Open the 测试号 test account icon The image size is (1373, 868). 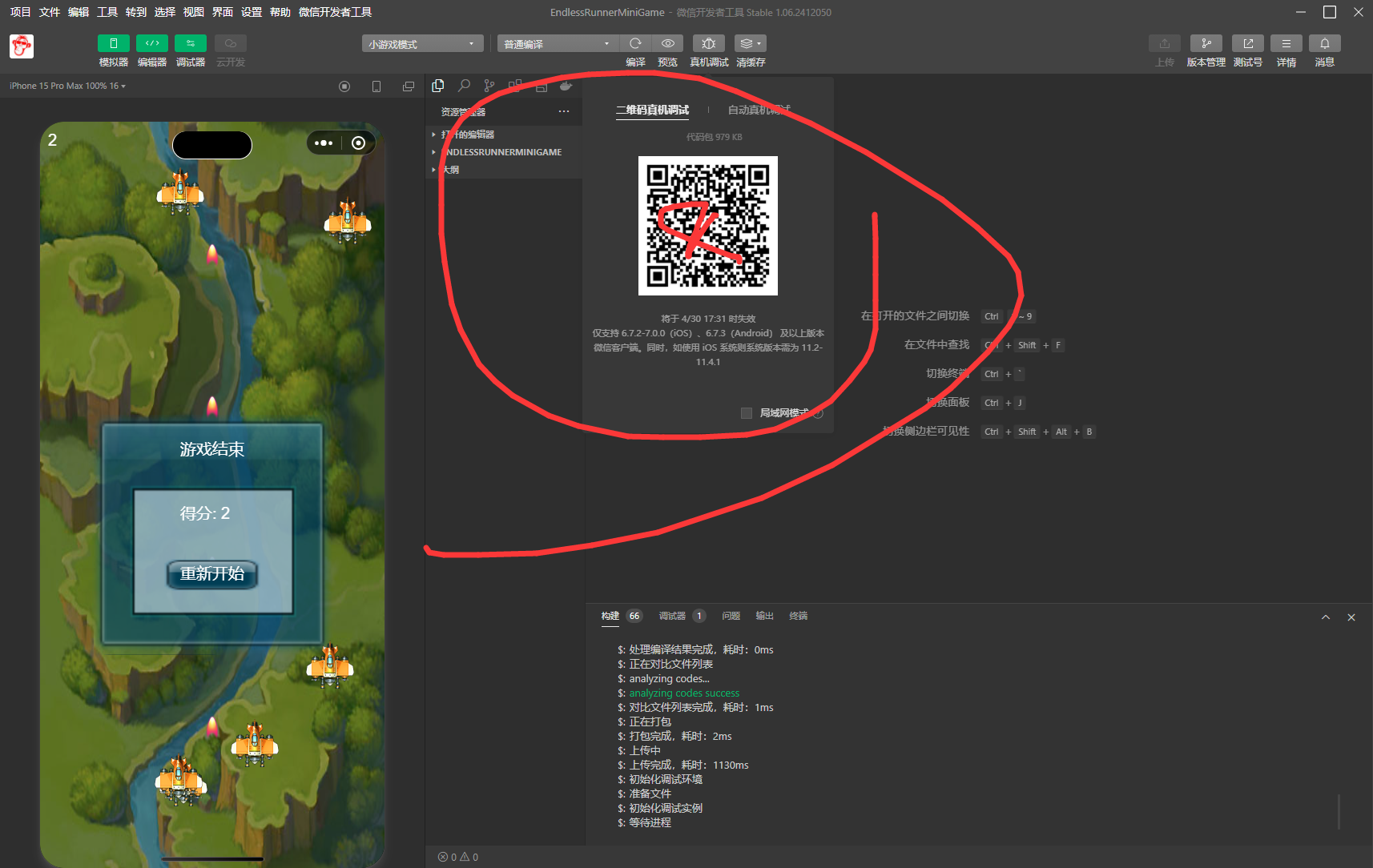tap(1248, 43)
